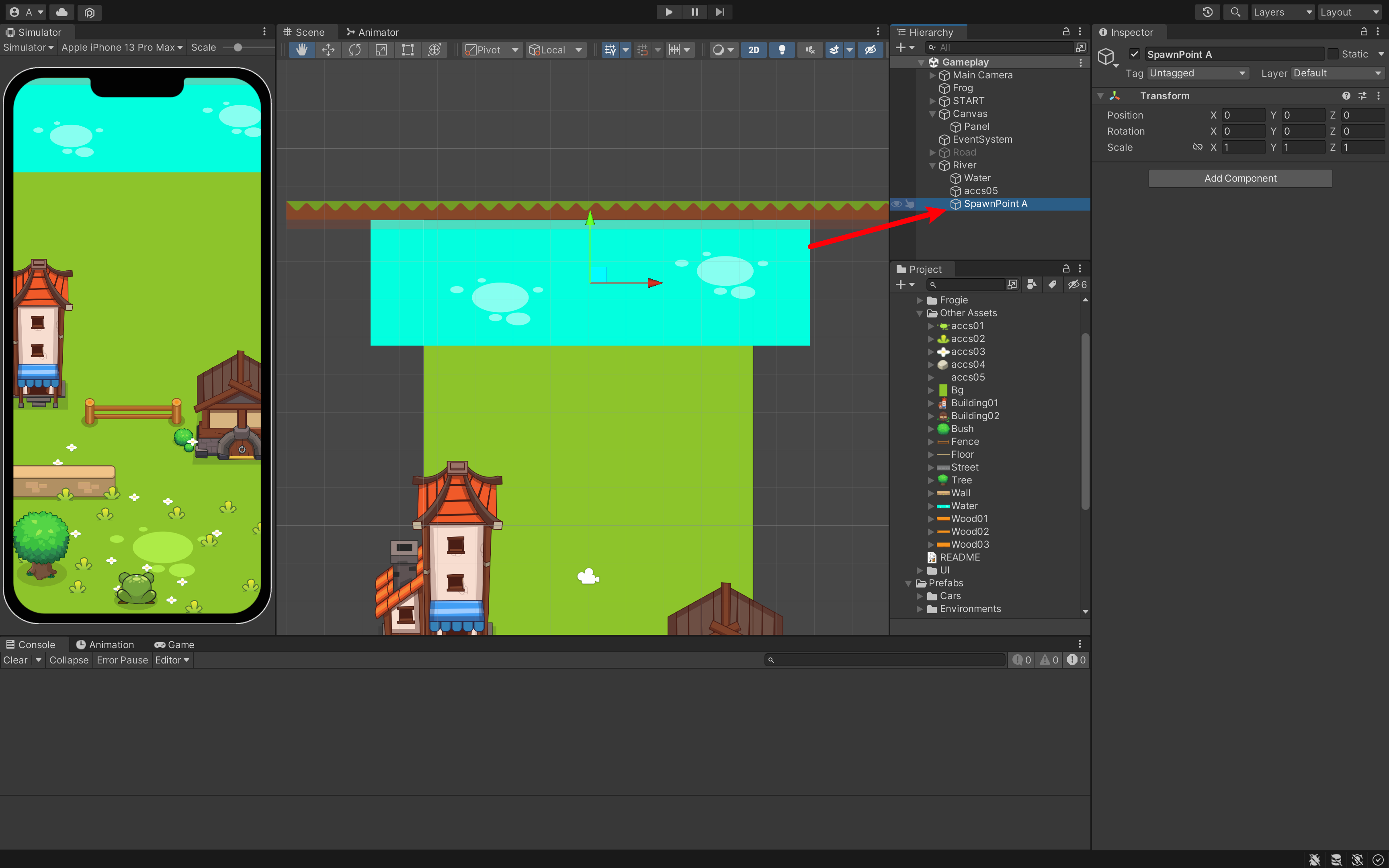The image size is (1389, 868).
Task: Open Unity cloud services icon
Action: [62, 12]
